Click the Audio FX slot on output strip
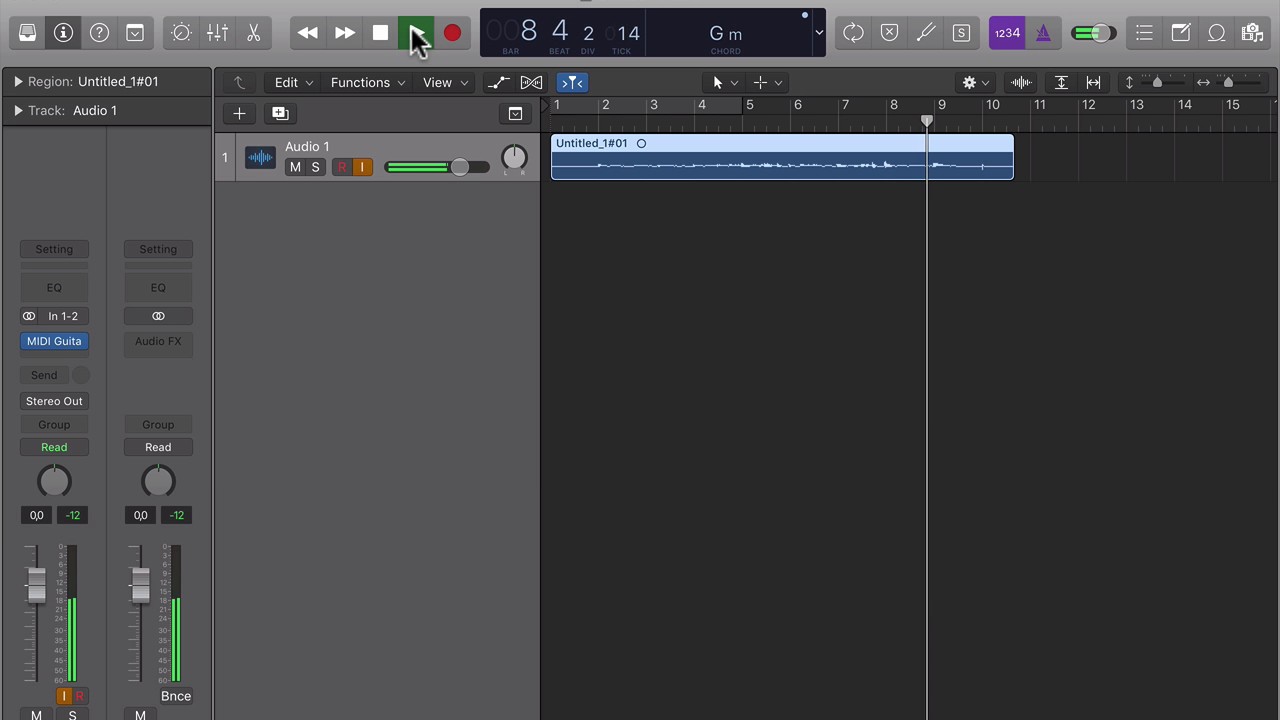This screenshot has width=1280, height=720. coord(158,341)
